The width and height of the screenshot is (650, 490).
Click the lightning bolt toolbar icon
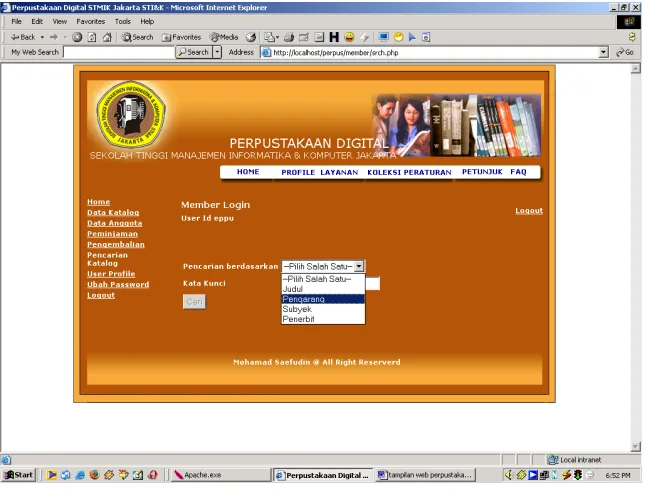[365, 37]
